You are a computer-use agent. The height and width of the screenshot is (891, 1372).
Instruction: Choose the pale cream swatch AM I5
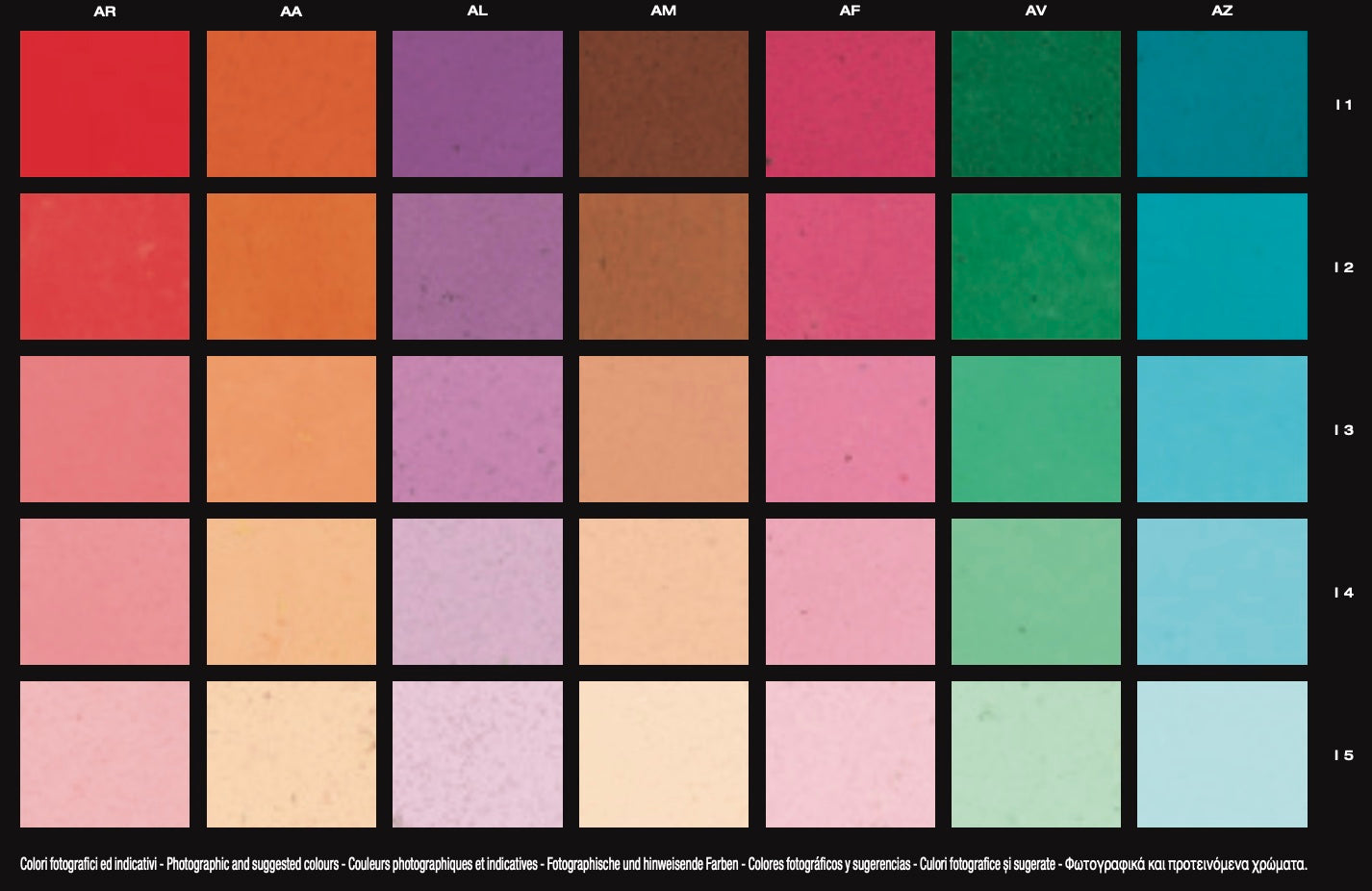point(663,754)
